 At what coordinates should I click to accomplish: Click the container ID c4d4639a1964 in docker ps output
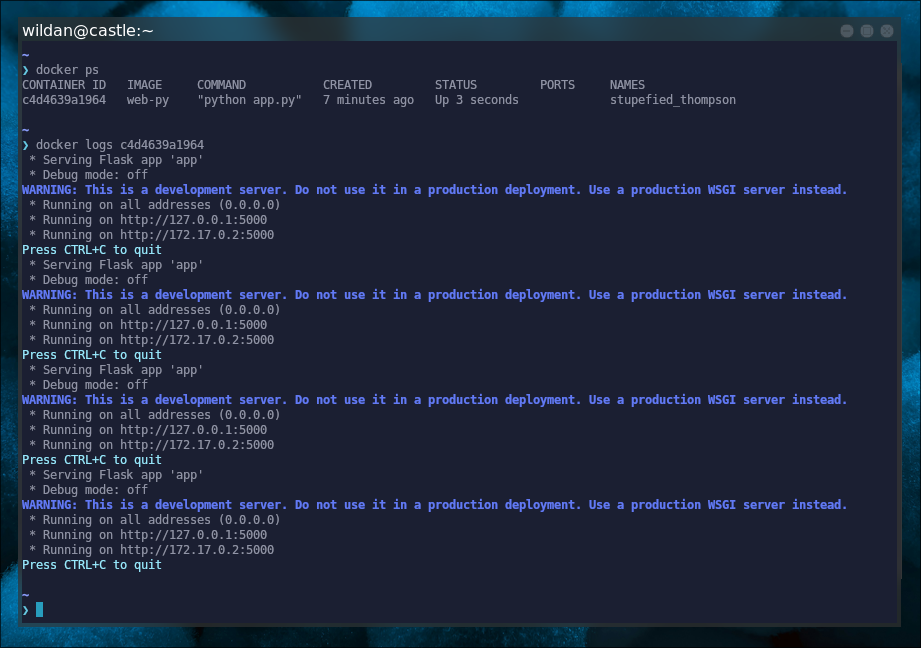coord(64,100)
